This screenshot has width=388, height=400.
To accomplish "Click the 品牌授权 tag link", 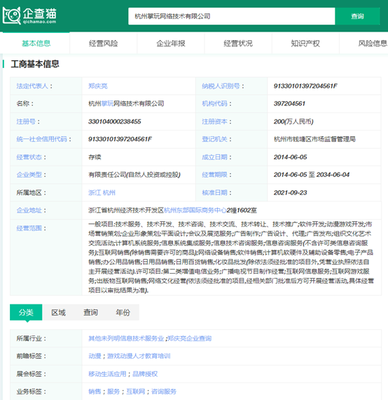I will tap(145, 374).
